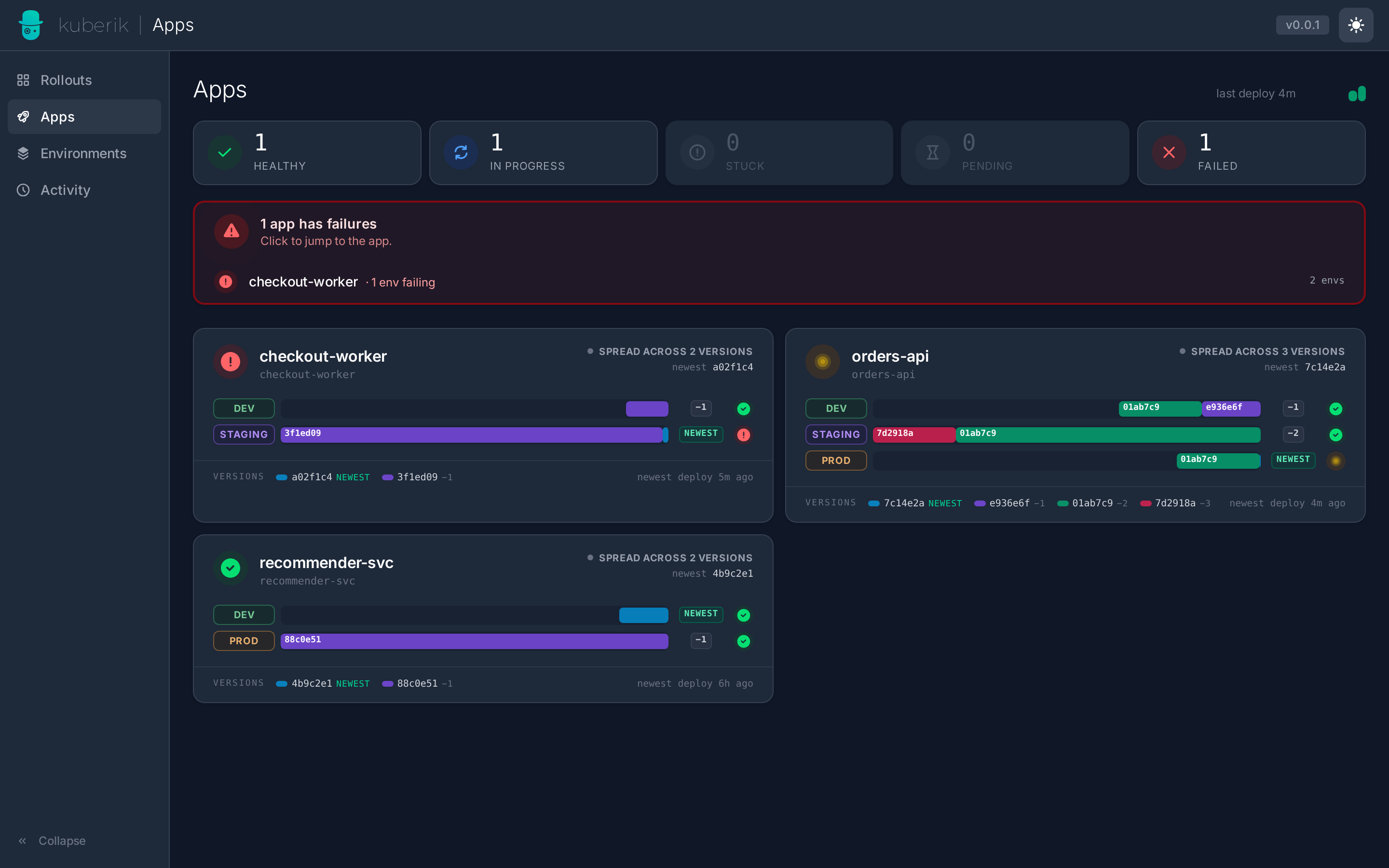Click the -1 lag badge on checkout-worker DEV

point(701,407)
